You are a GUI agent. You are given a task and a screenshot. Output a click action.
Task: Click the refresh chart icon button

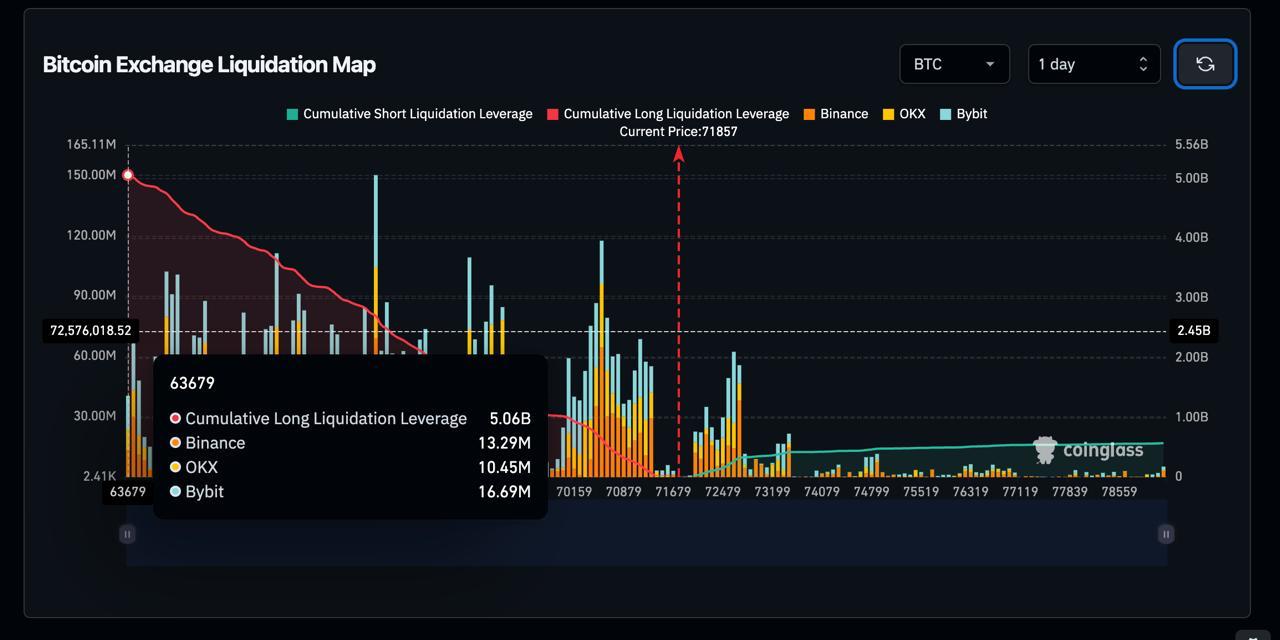click(x=1205, y=64)
